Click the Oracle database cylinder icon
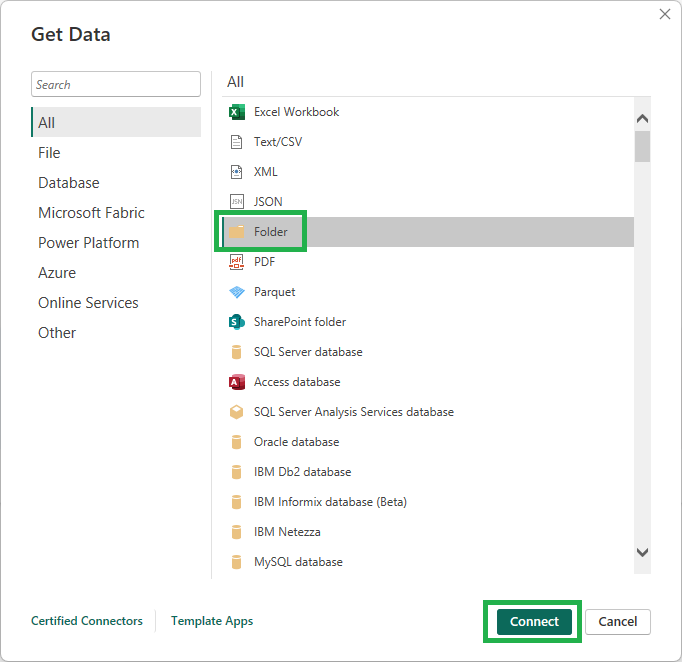Viewport: 682px width, 662px height. 237,442
